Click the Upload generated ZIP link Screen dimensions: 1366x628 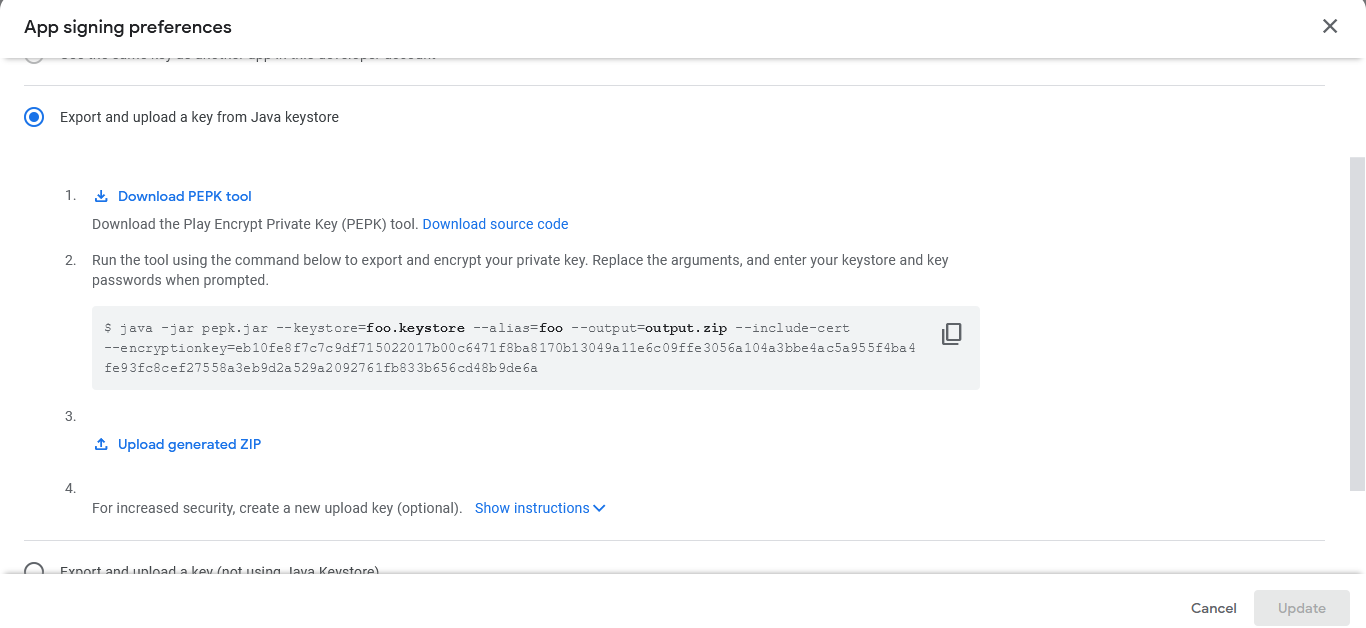coord(189,444)
